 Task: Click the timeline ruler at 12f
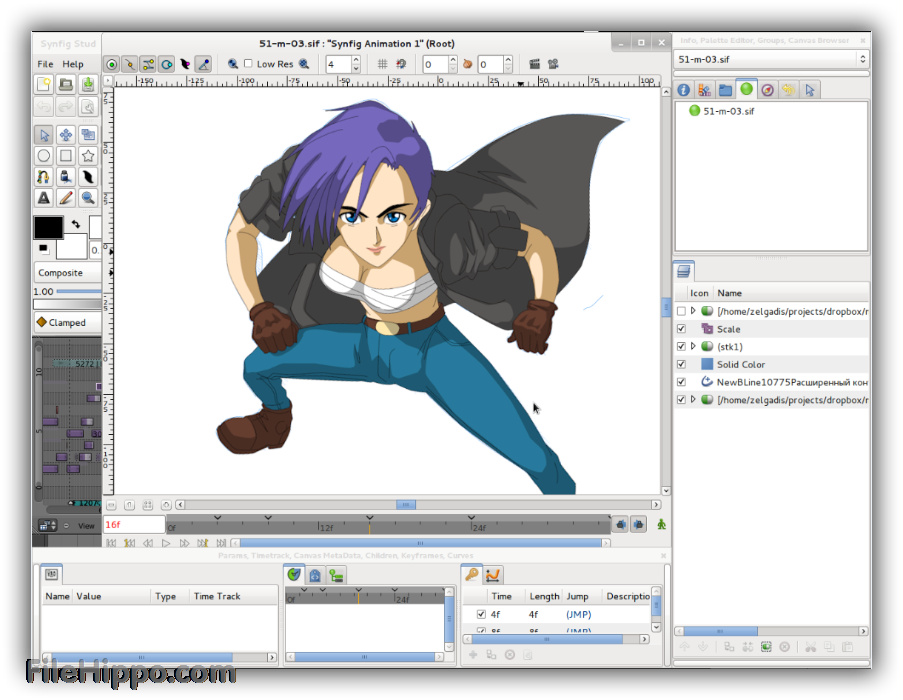320,524
